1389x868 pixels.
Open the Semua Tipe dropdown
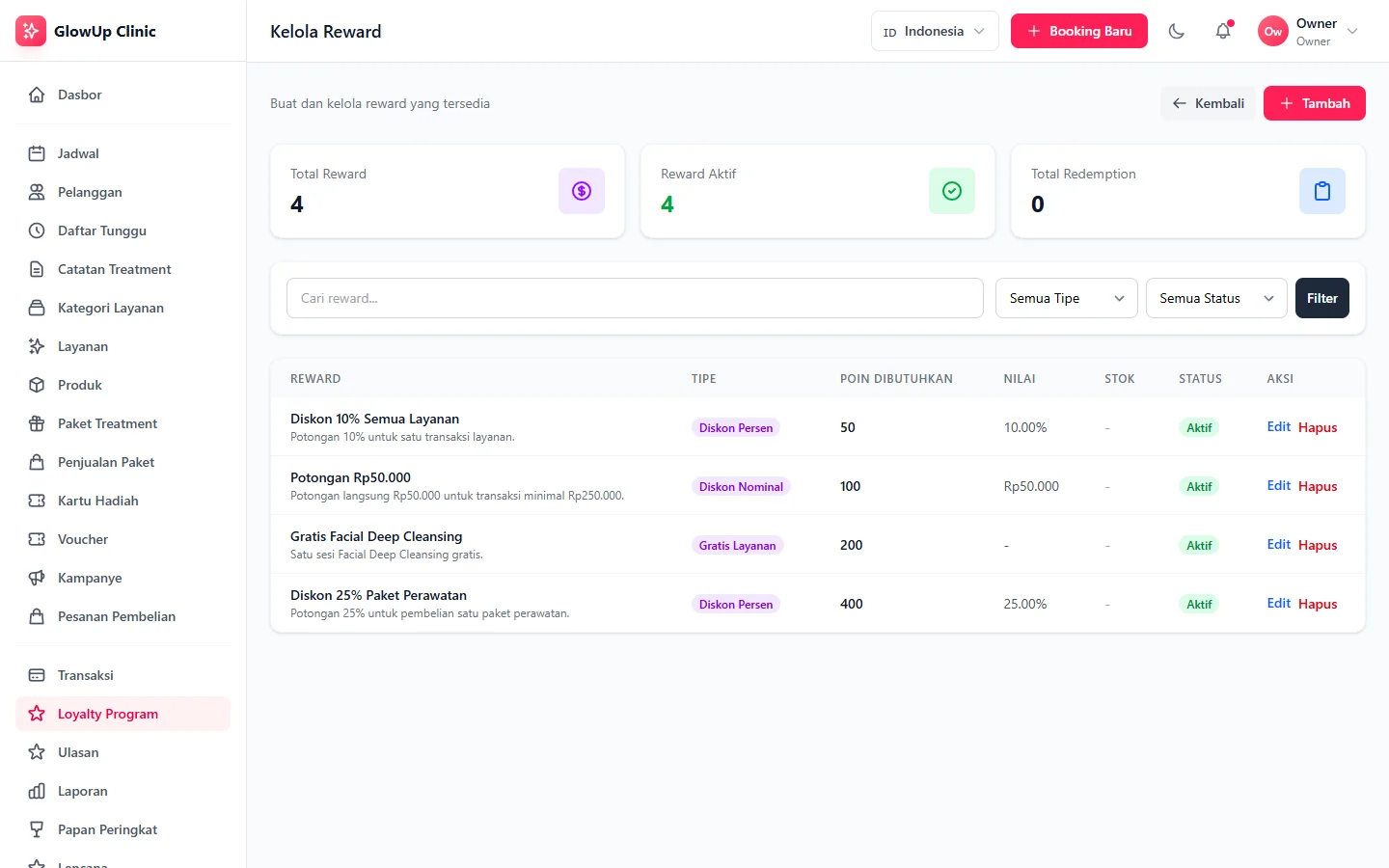point(1067,298)
